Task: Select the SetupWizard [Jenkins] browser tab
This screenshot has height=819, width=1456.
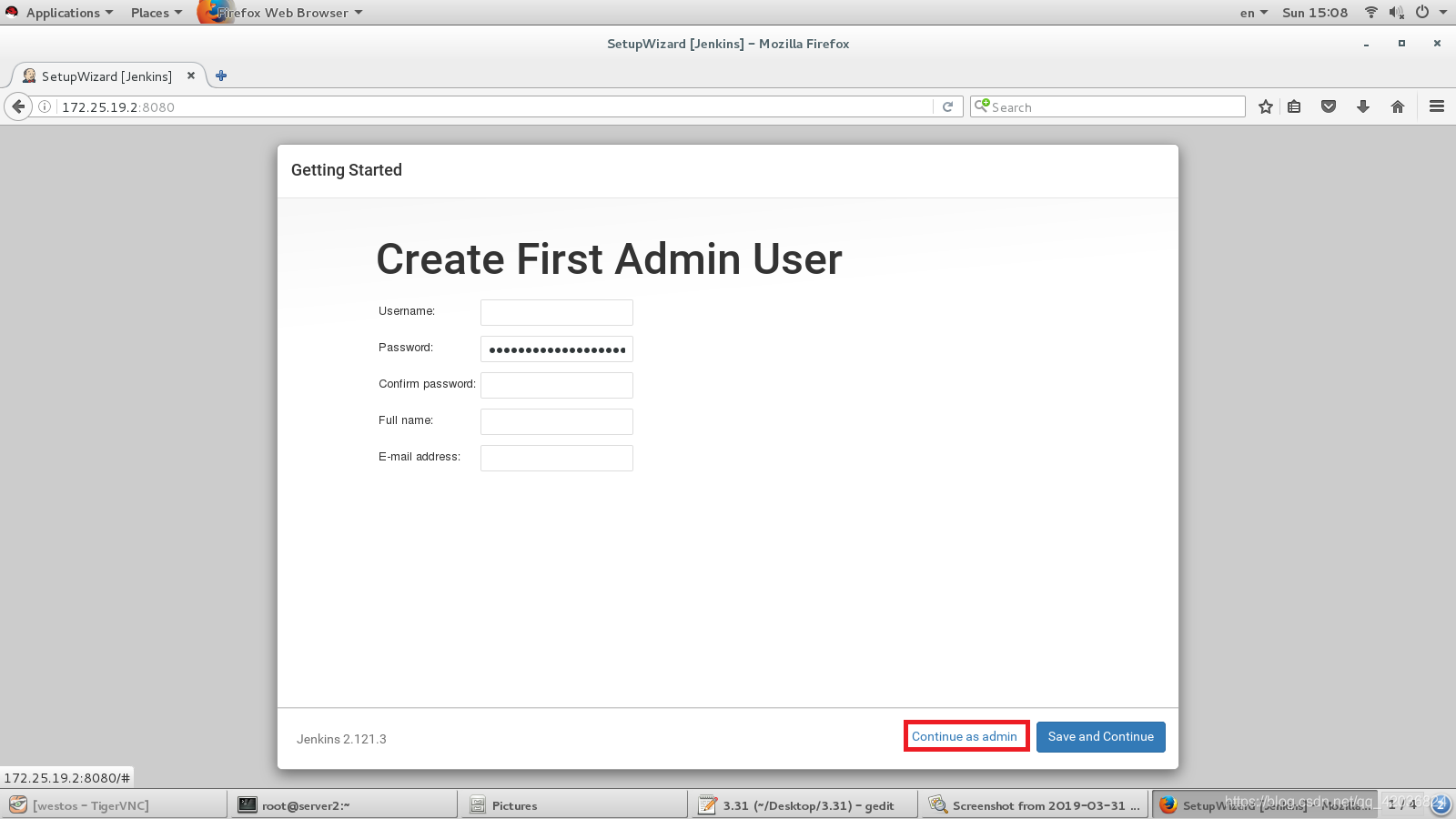Action: 106,76
